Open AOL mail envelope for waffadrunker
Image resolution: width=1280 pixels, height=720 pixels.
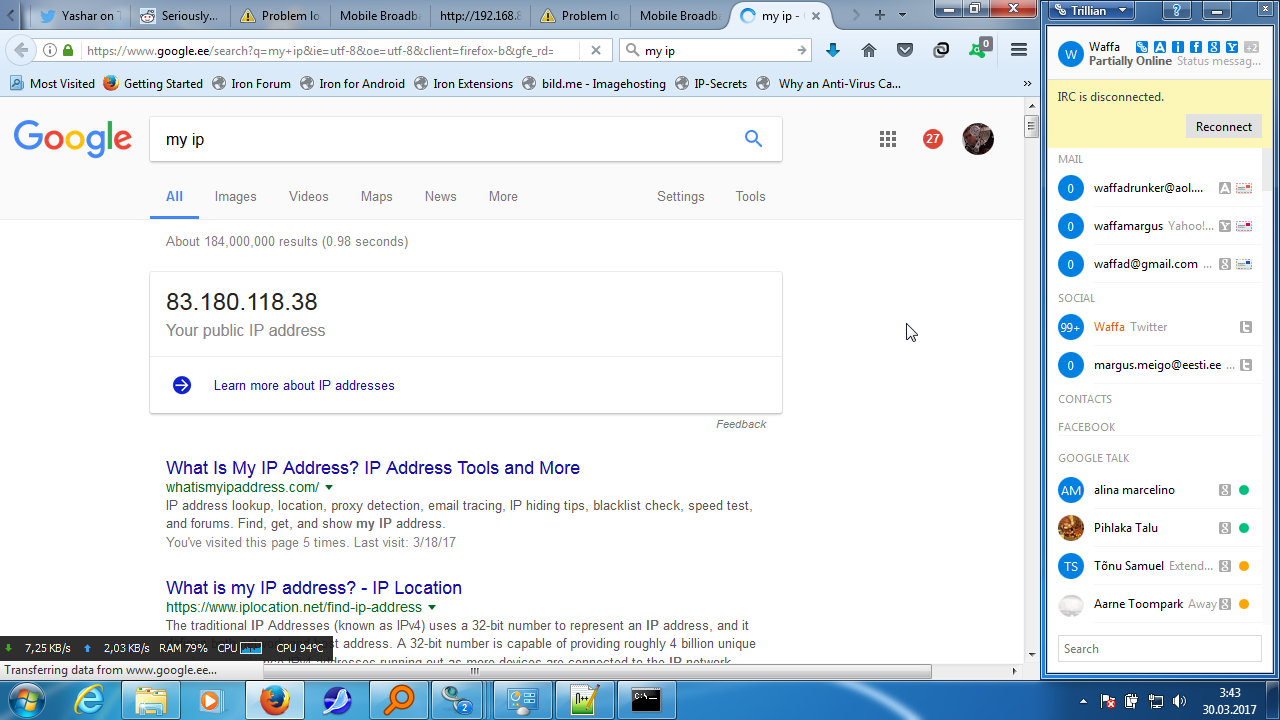[x=1244, y=188]
